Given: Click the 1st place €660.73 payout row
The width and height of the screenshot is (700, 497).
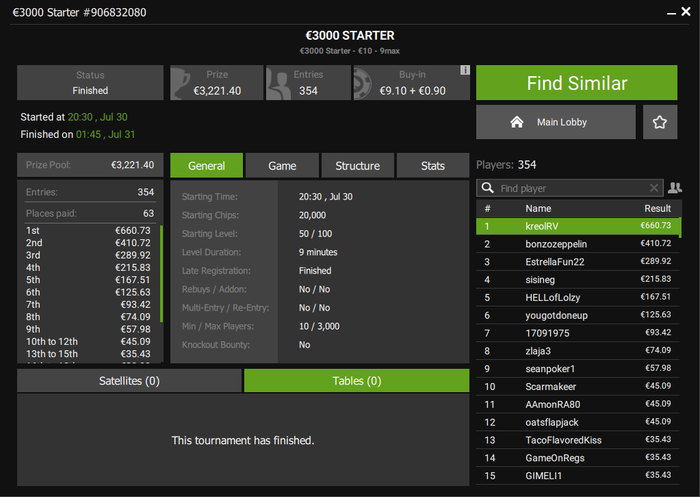Looking at the screenshot, I should tap(88, 230).
